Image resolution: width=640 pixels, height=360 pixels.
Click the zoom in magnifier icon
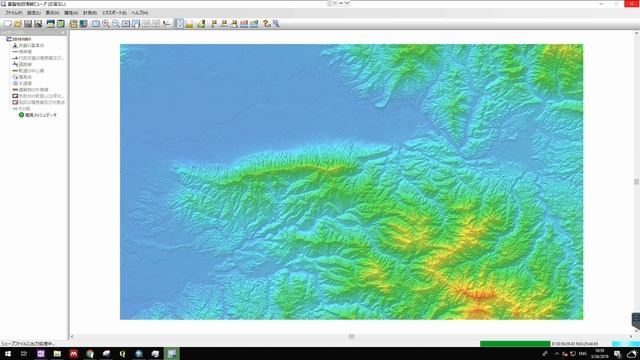coord(106,24)
